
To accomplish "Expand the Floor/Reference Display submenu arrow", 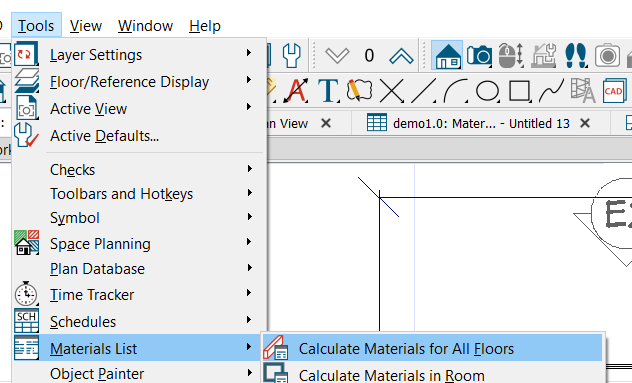I will pyautogui.click(x=249, y=80).
